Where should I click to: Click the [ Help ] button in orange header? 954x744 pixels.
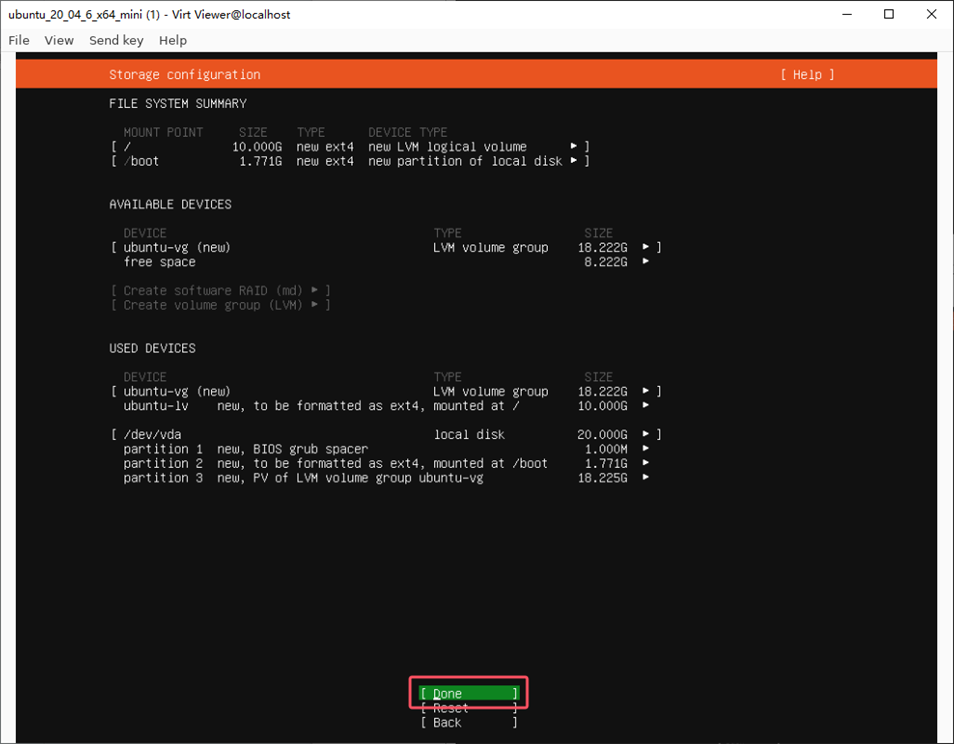(807, 74)
